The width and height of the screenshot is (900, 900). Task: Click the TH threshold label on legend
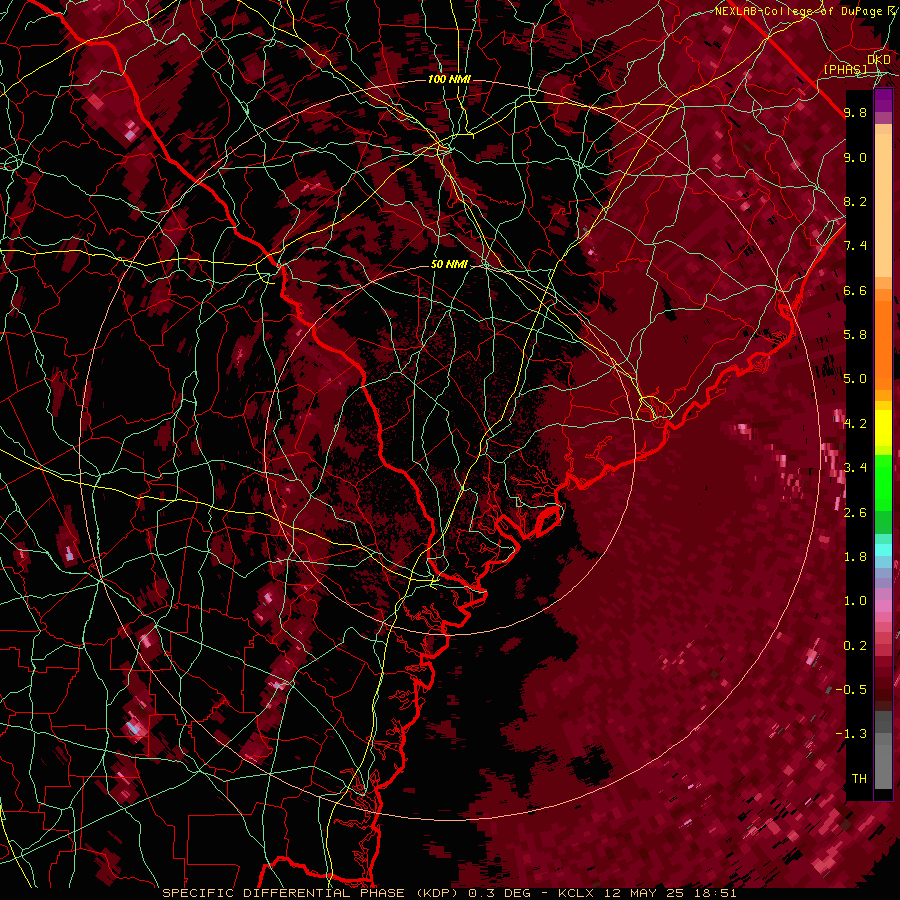pos(859,779)
